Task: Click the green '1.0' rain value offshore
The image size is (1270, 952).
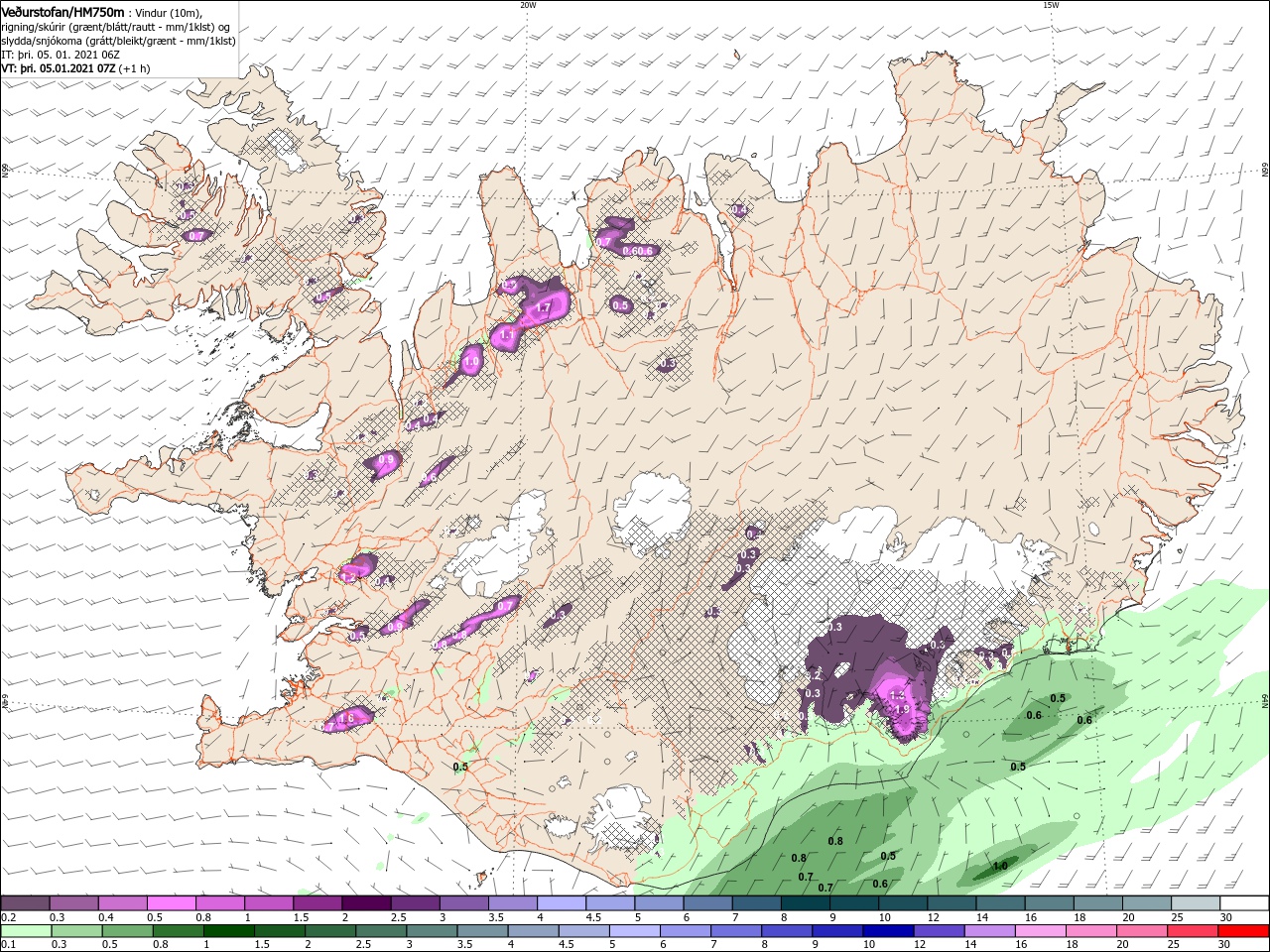Action: click(x=1000, y=866)
